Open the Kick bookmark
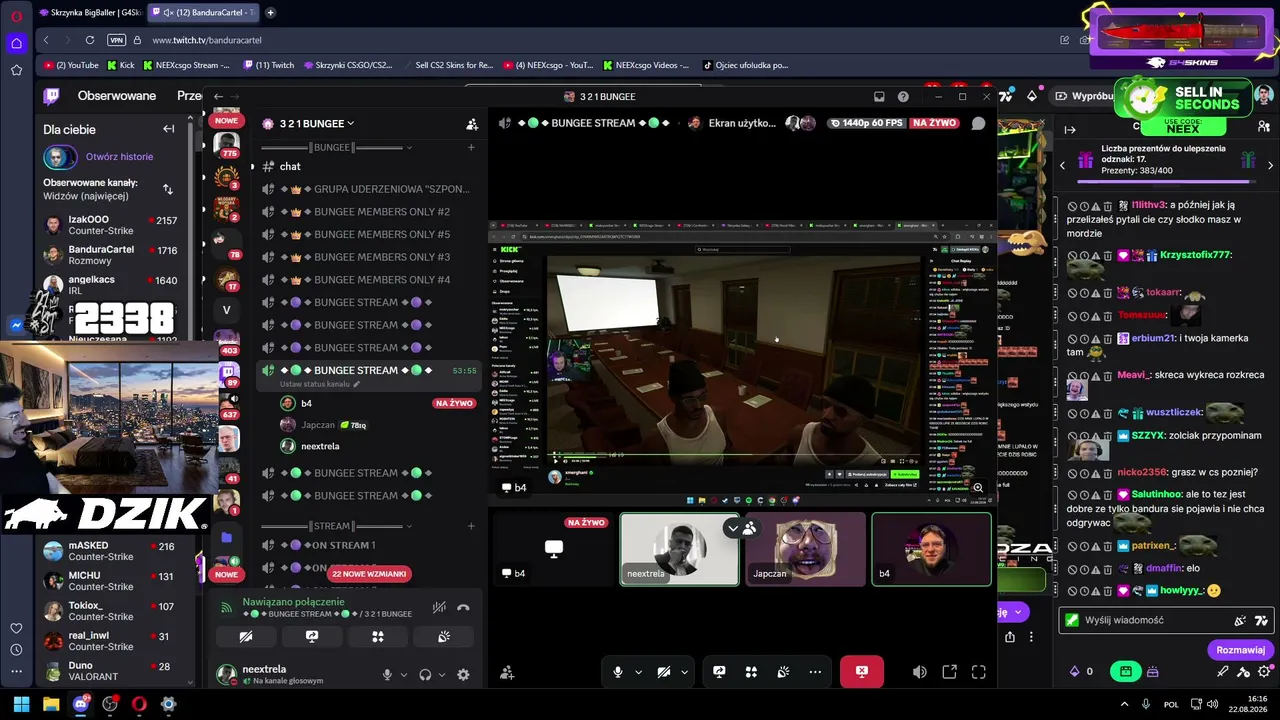 120,65
